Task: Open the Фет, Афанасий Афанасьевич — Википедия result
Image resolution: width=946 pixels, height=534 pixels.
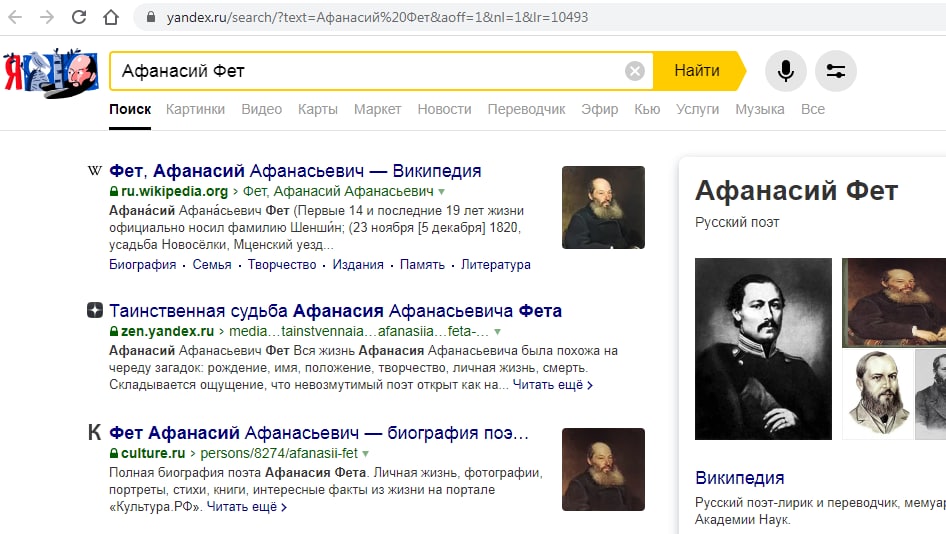Action: pyautogui.click(x=295, y=171)
